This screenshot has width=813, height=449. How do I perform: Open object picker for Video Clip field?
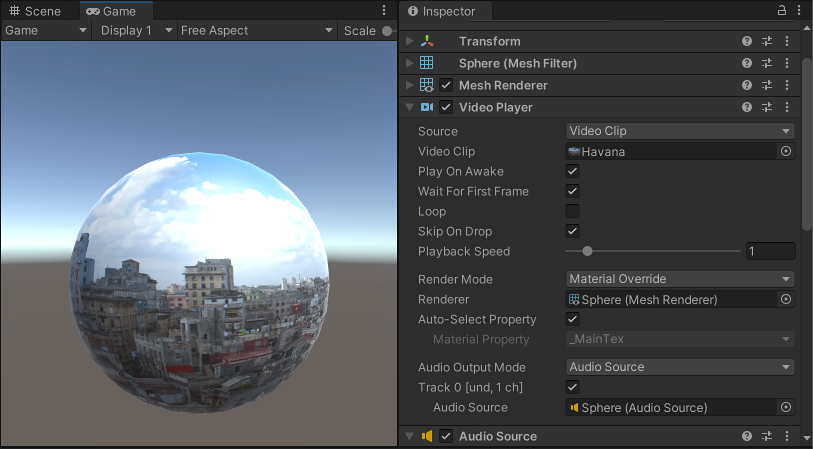pyautogui.click(x=786, y=151)
